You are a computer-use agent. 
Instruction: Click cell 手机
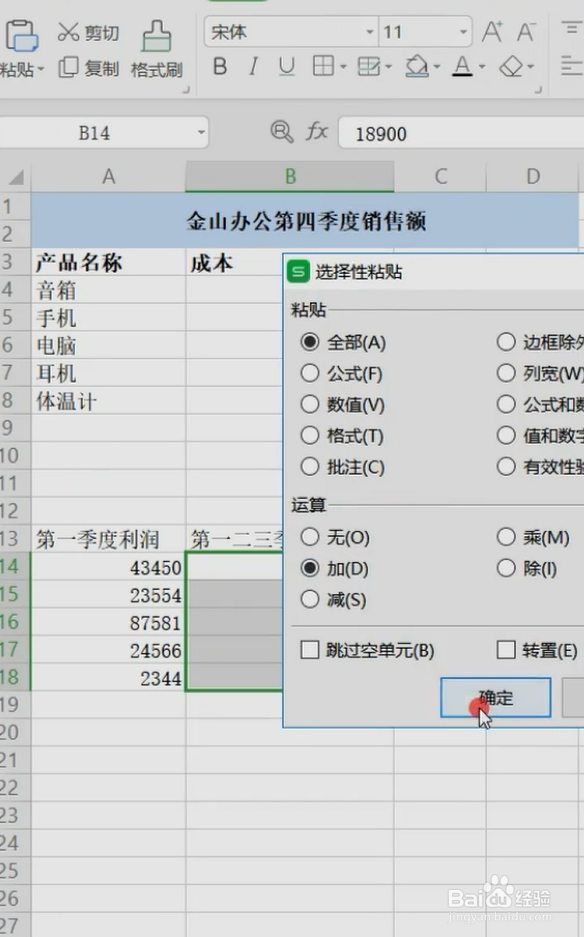coord(108,318)
